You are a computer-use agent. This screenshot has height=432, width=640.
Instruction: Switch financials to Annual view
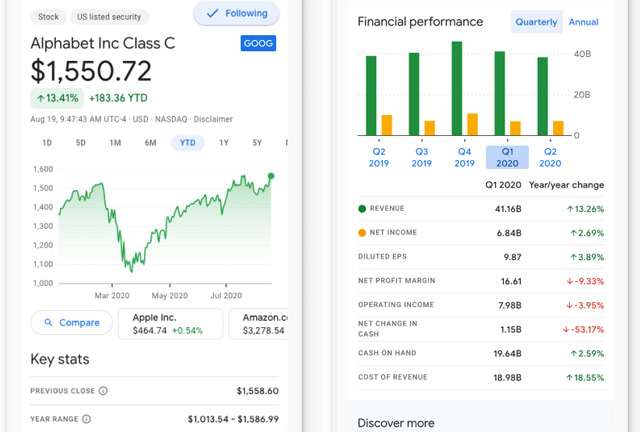pos(583,22)
